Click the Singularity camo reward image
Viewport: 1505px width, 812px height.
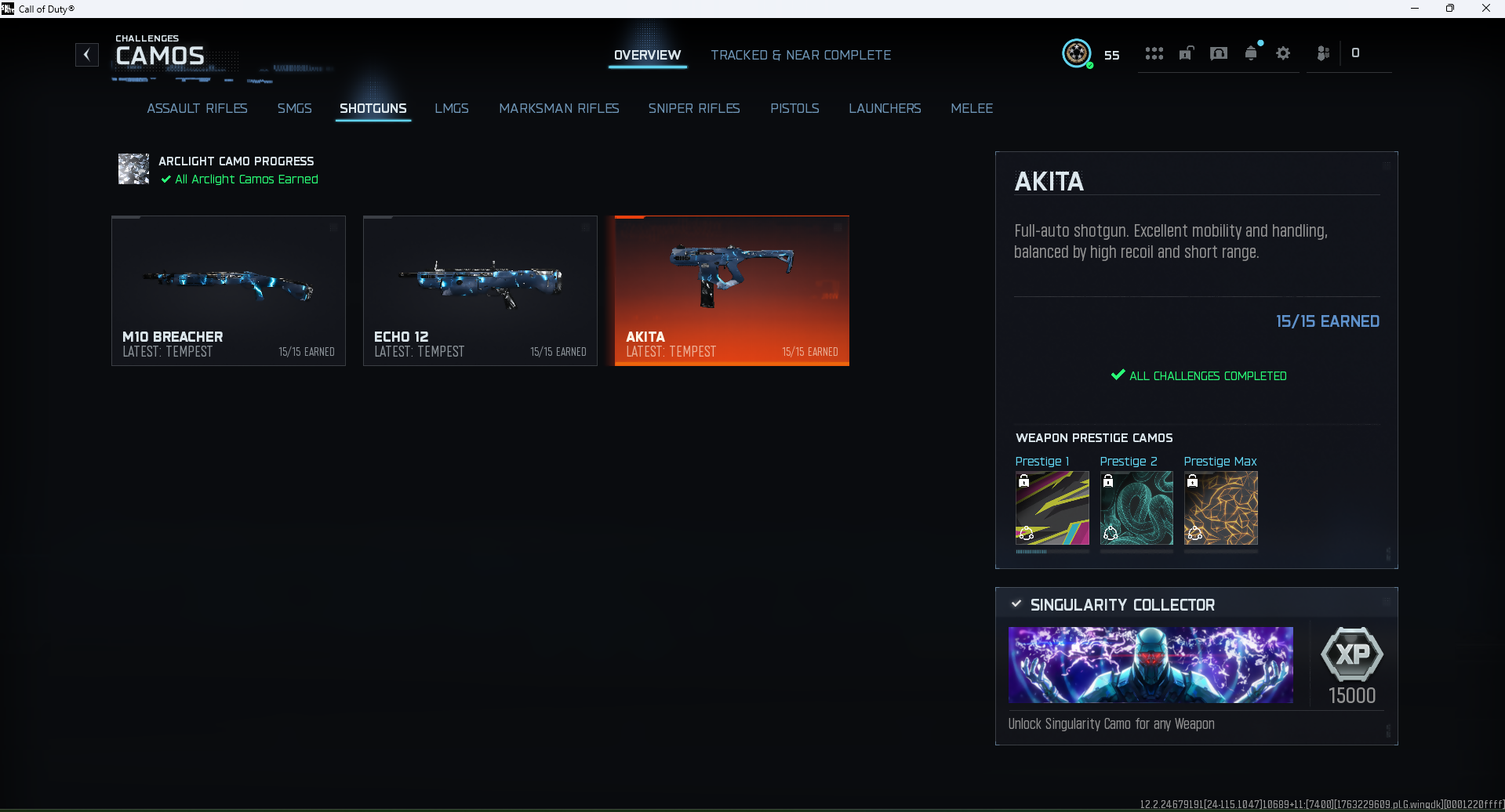(x=1151, y=665)
